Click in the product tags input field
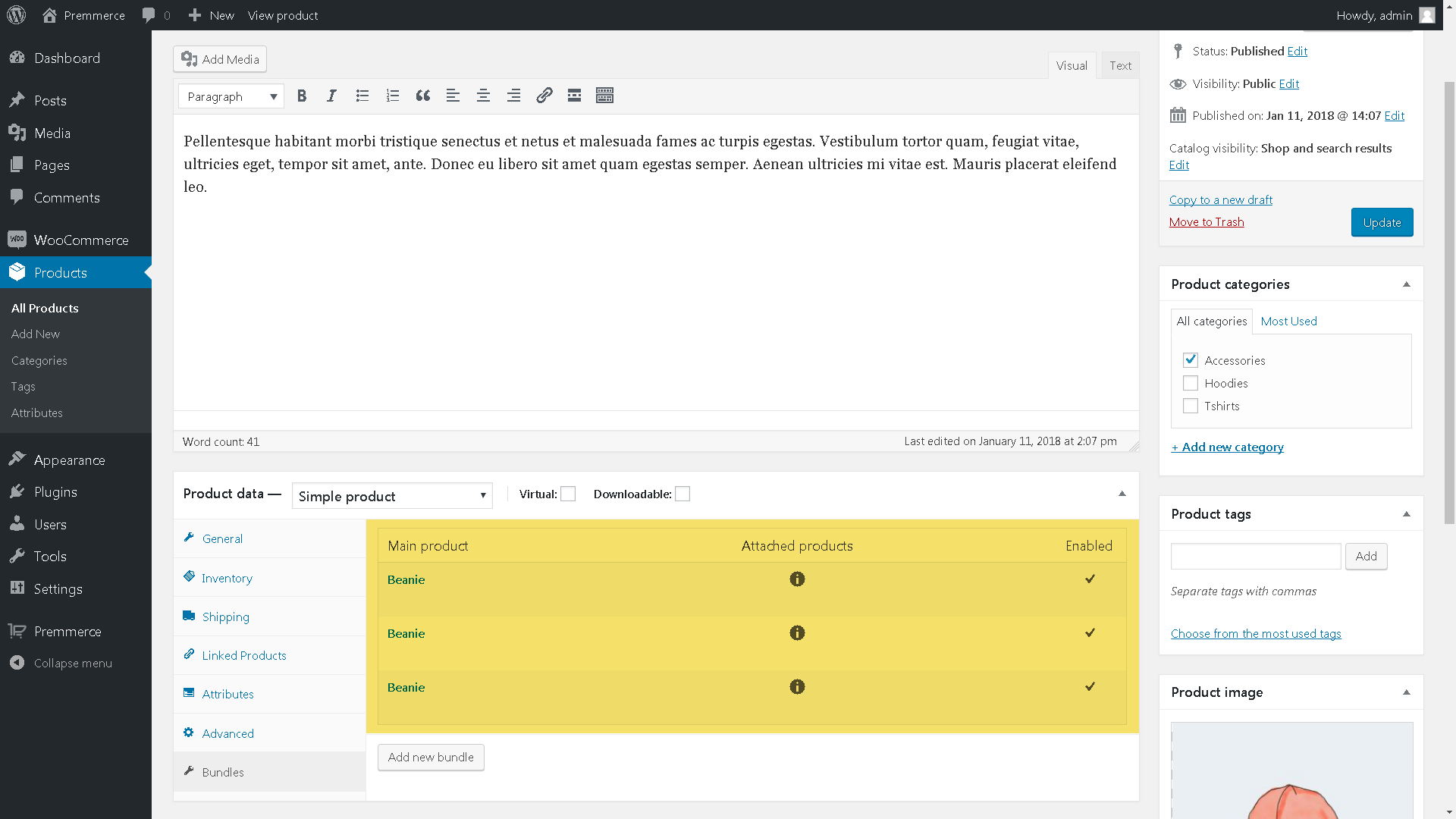 [1256, 557]
